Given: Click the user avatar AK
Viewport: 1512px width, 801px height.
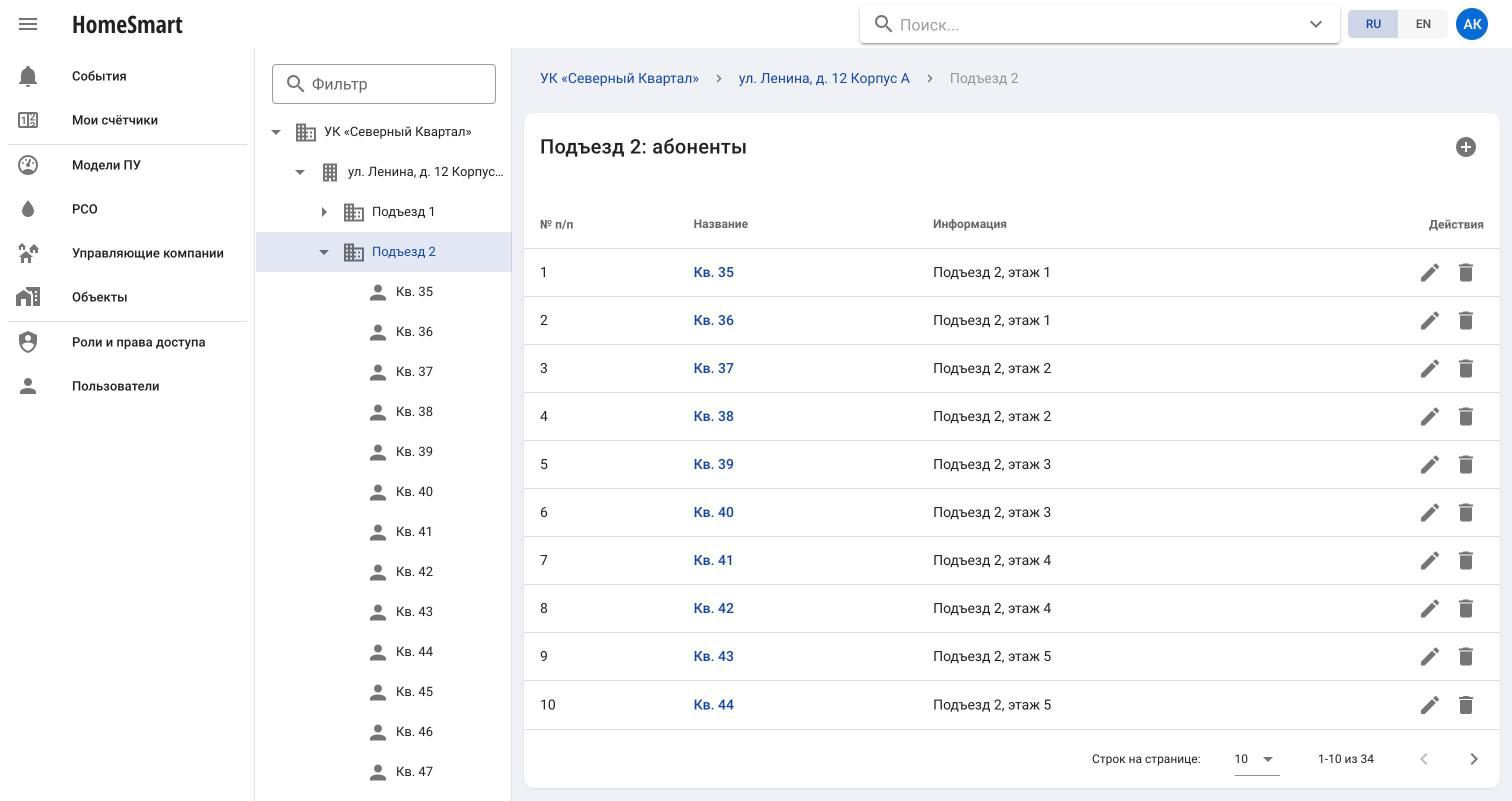Looking at the screenshot, I should pyautogui.click(x=1472, y=24).
